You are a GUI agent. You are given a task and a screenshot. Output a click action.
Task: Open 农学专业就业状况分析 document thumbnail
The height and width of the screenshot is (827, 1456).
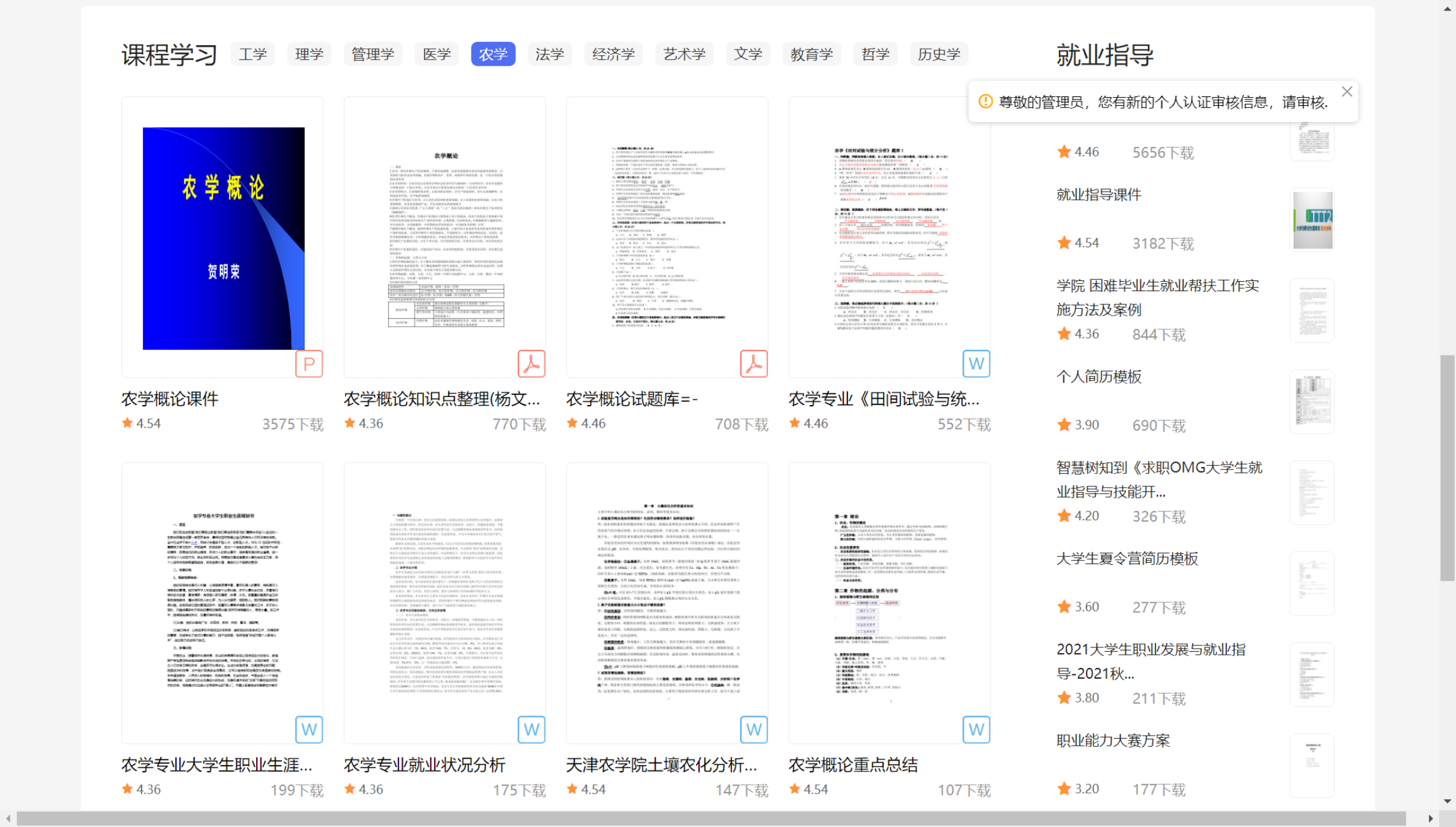[445, 603]
